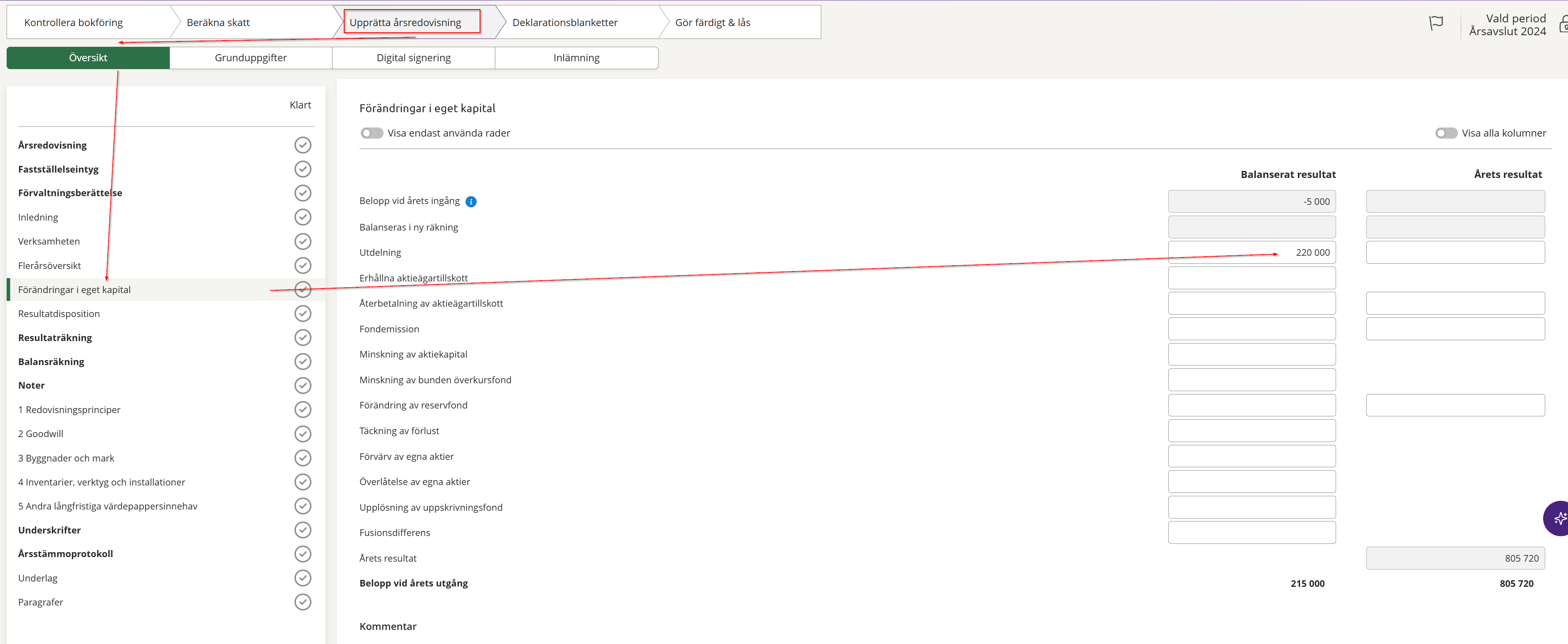Click Minskning av aktiekapital input field
This screenshot has width=1568, height=644.
pyautogui.click(x=1252, y=354)
